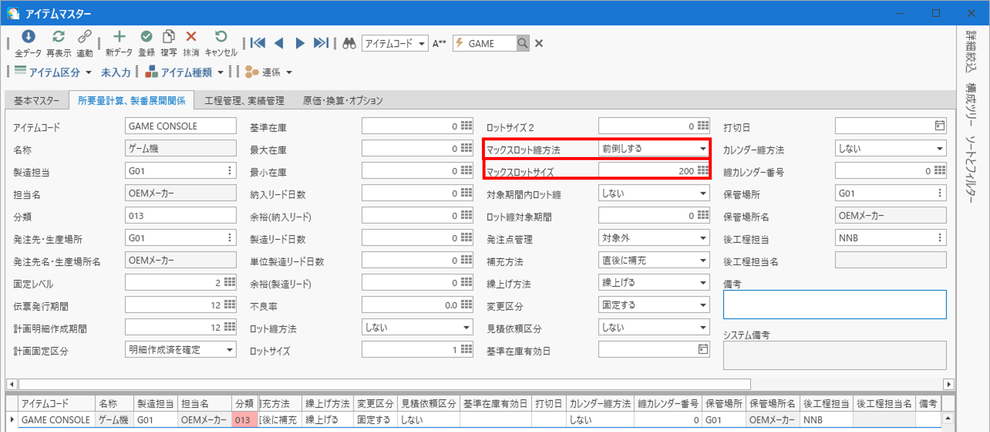Open the 繰上げ方法 dropdown
This screenshot has width=990, height=432.
tap(703, 282)
